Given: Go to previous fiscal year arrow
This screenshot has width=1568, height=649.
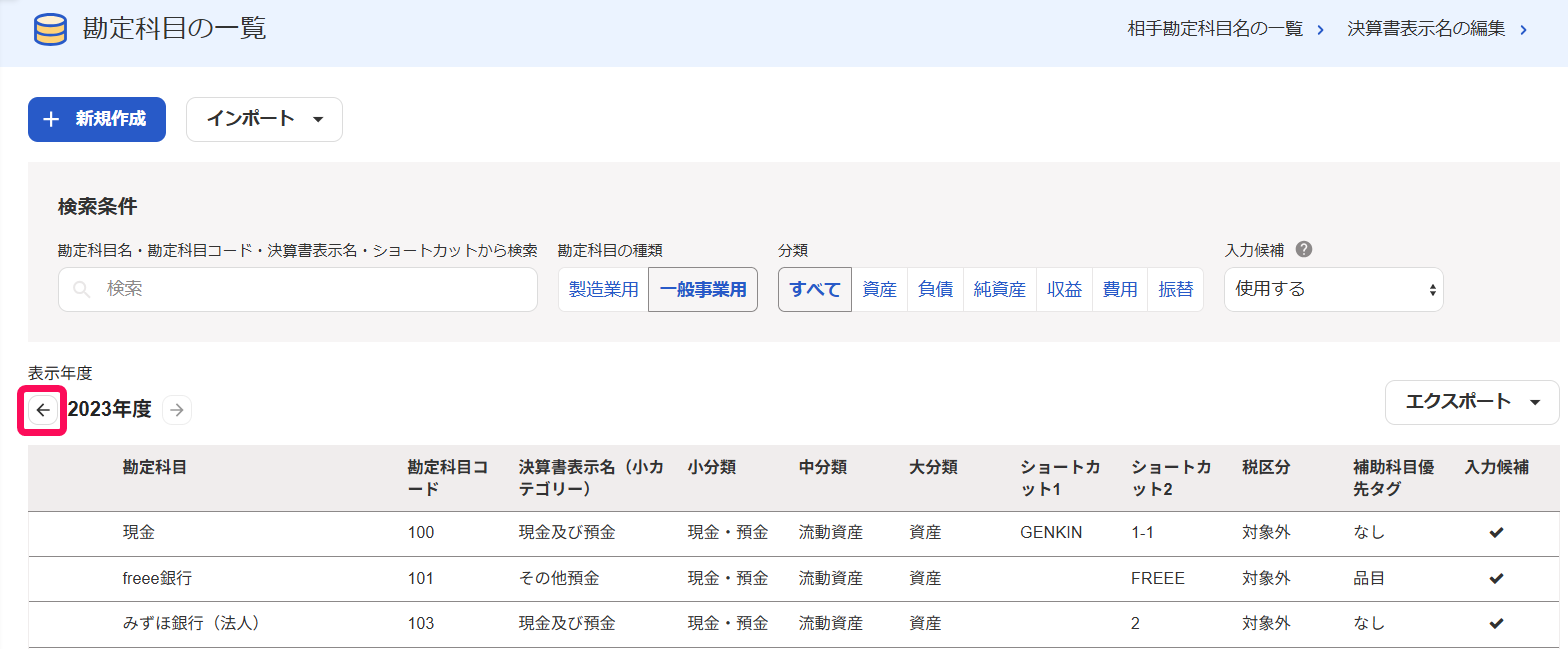Looking at the screenshot, I should tap(43, 410).
